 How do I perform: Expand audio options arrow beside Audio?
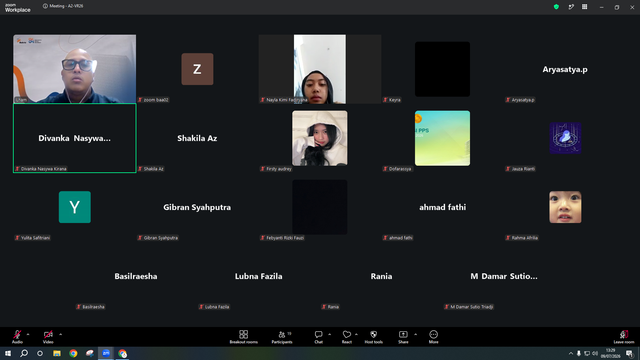click(28, 334)
